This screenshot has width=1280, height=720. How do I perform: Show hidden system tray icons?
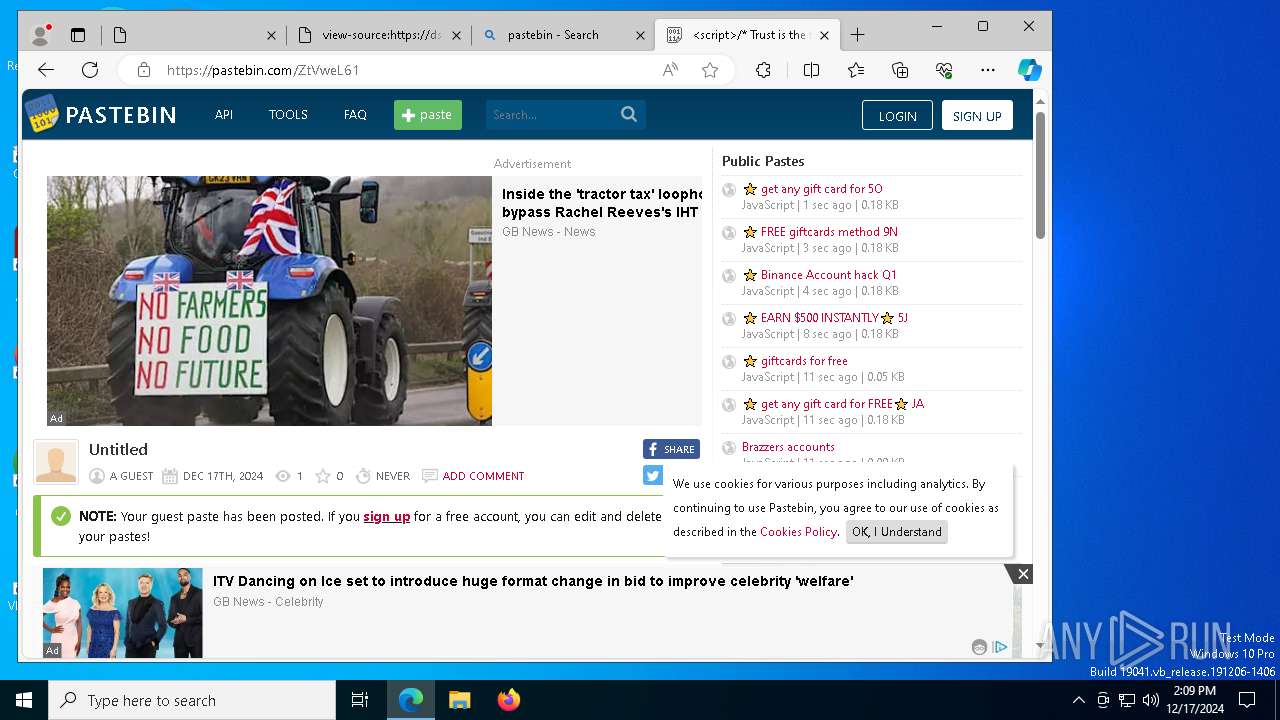click(1078, 700)
